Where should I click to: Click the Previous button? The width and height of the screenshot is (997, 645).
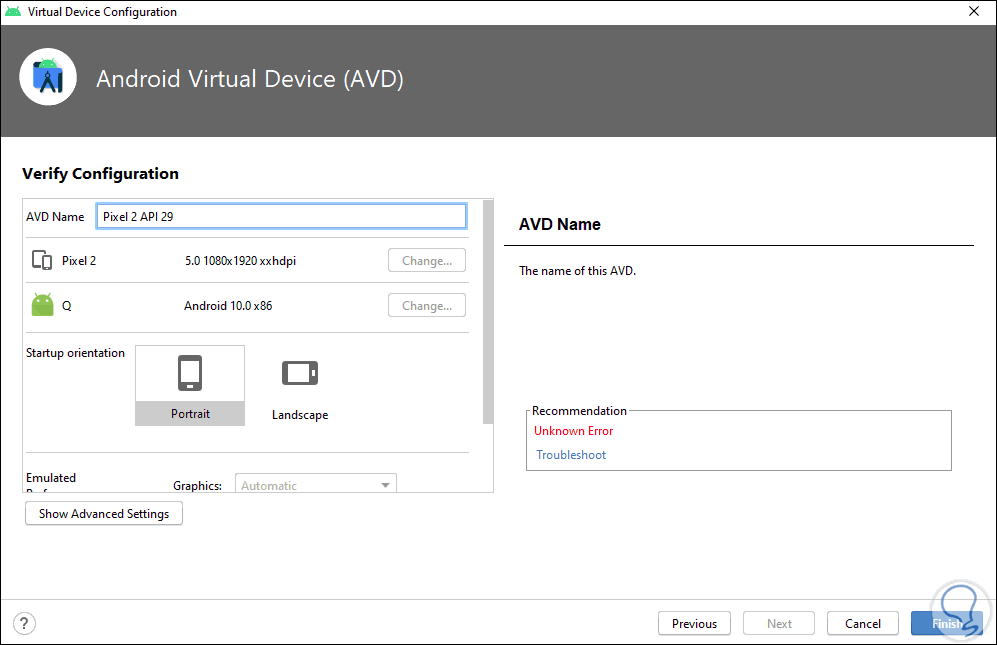point(693,622)
